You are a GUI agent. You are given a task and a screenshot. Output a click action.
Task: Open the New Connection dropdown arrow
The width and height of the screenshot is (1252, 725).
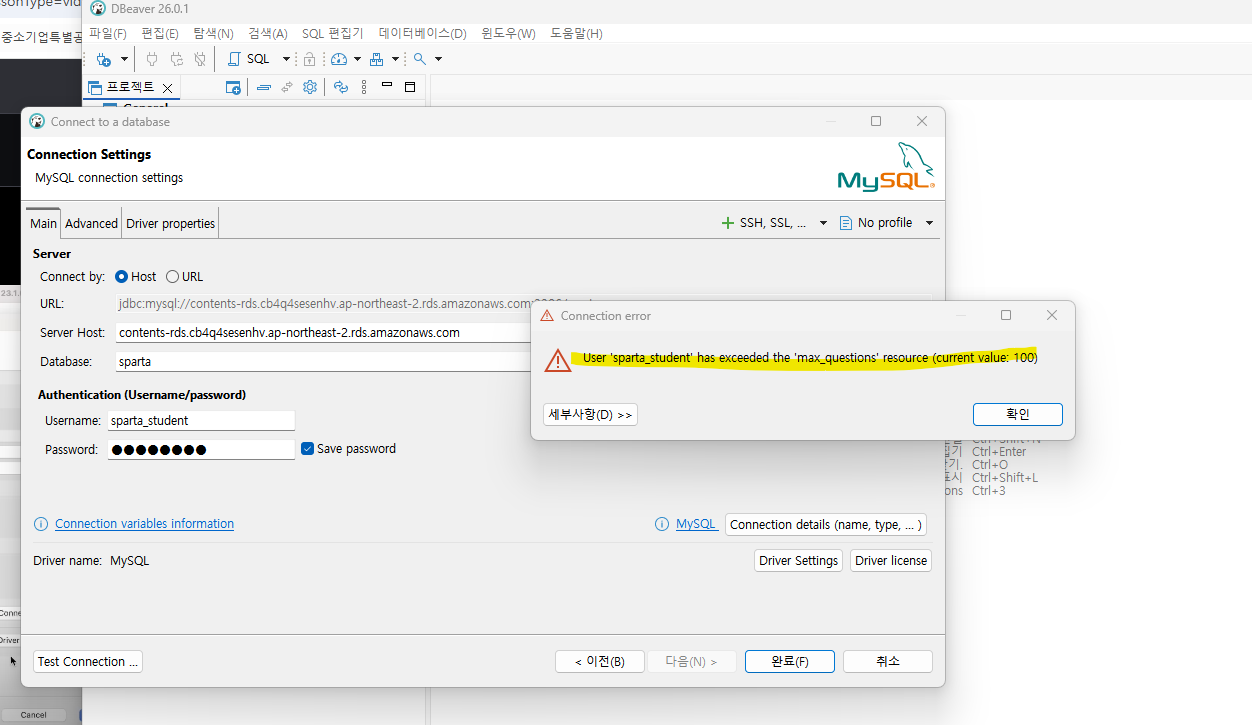124,59
